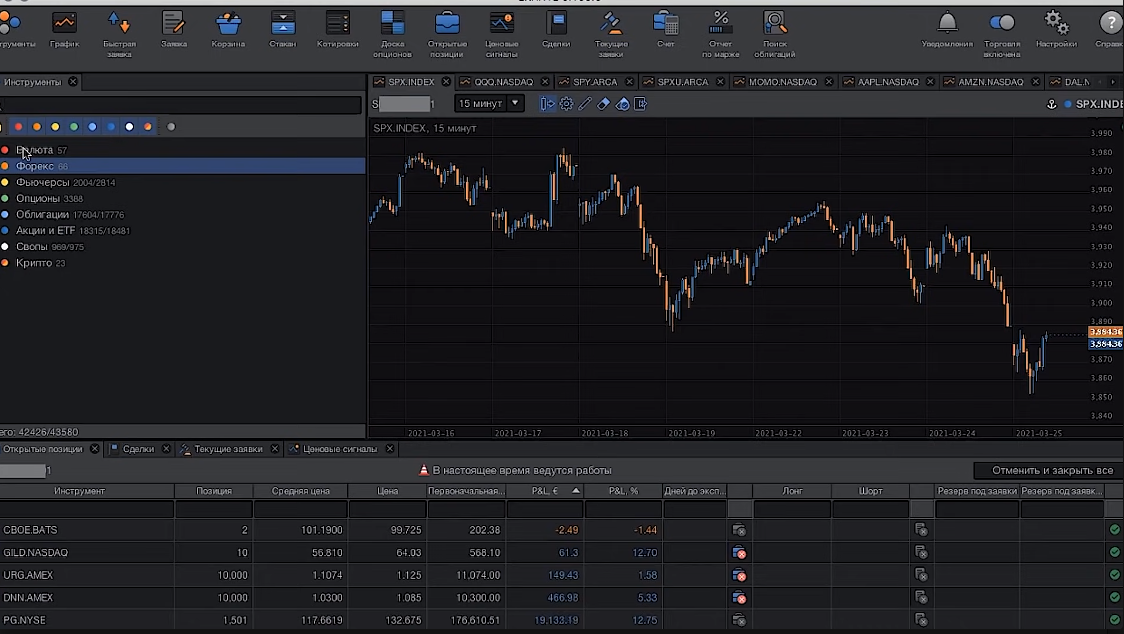The height and width of the screenshot is (634, 1124).
Task: Sort by the P&L, € column header
Action: point(544,491)
